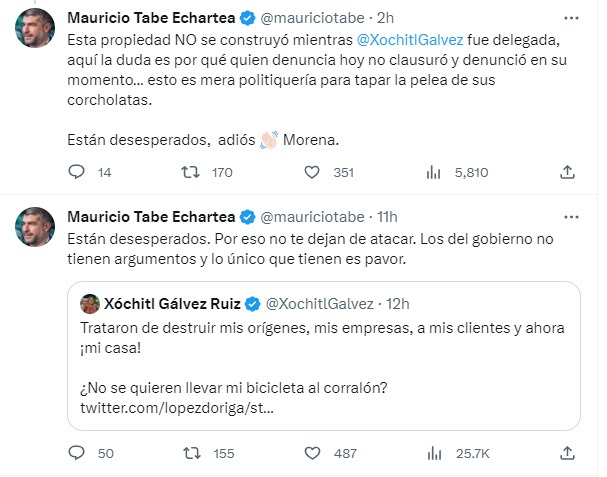Screen dimensions: 607x477
Task: Open Mauricio Tabe Echartea's profile from first tweet
Action: [150, 17]
